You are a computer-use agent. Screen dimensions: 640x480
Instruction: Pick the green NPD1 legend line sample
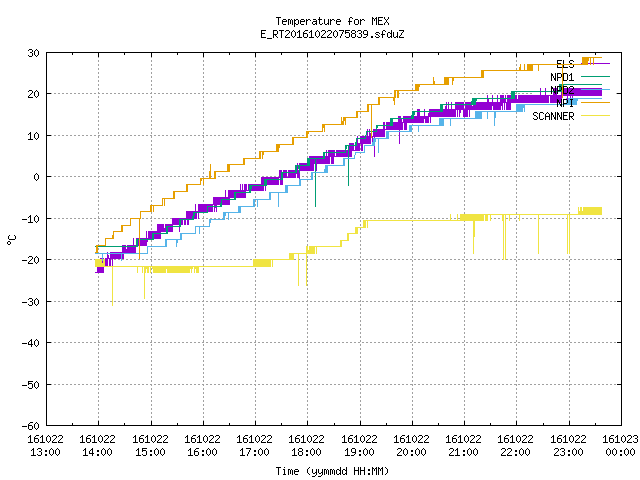pyautogui.click(x=595, y=77)
